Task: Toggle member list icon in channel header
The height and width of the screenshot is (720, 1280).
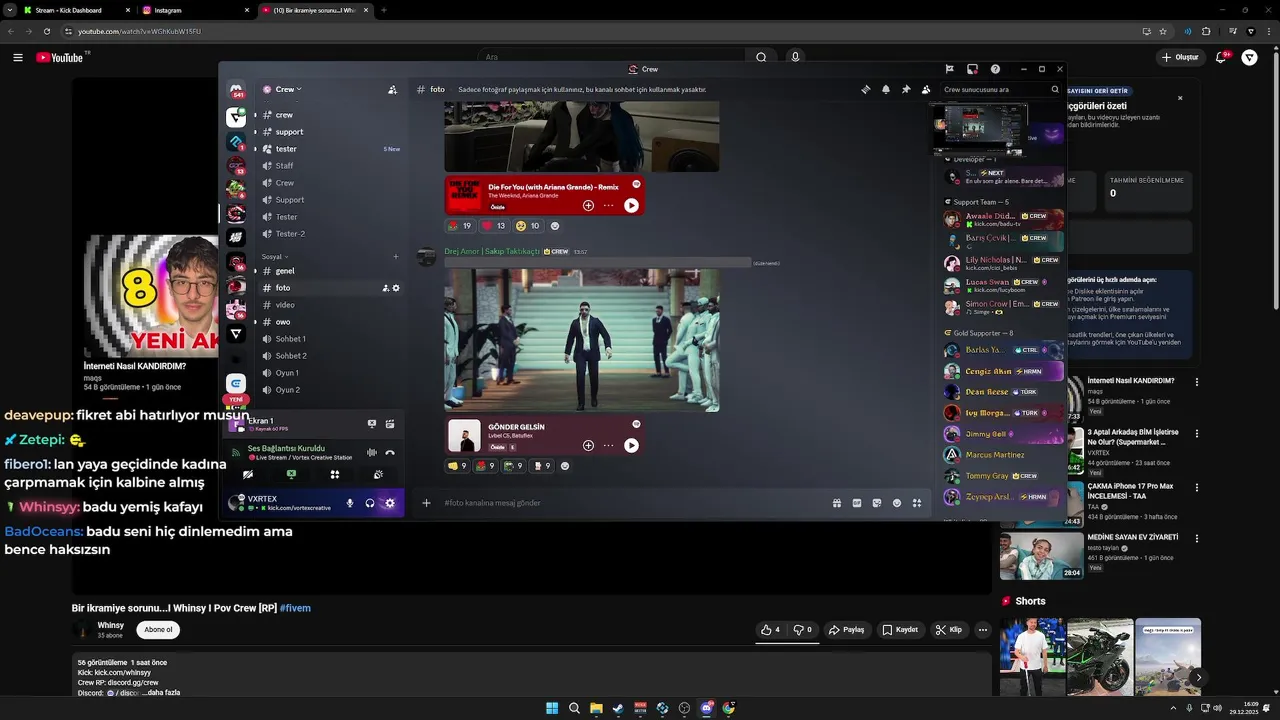Action: 926,90
